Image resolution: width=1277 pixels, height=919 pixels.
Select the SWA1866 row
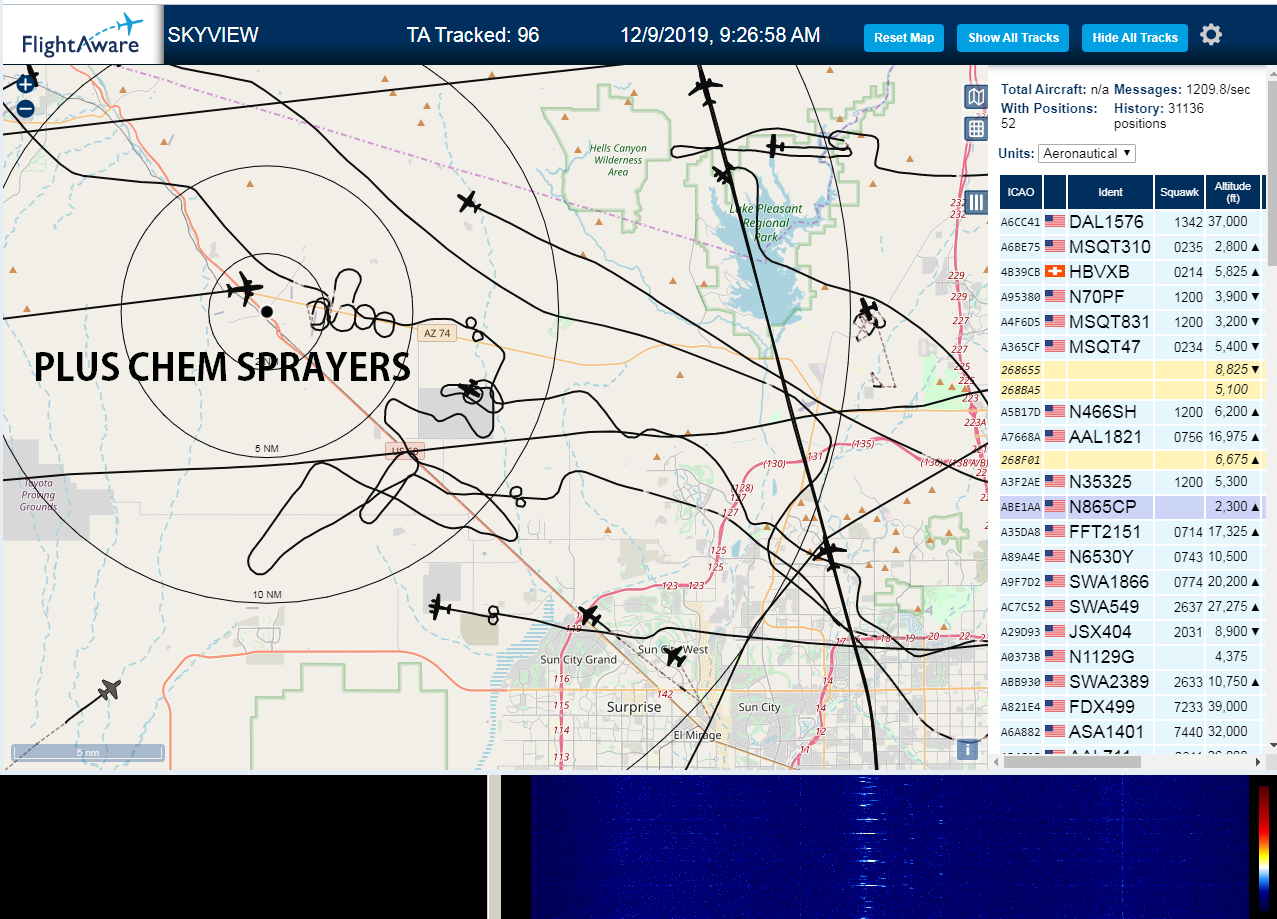tap(1131, 581)
